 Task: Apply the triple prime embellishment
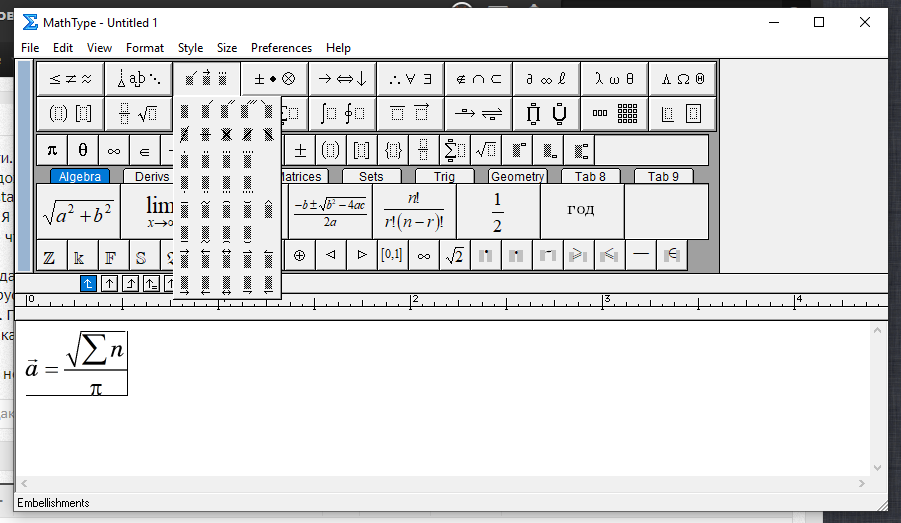[248, 109]
